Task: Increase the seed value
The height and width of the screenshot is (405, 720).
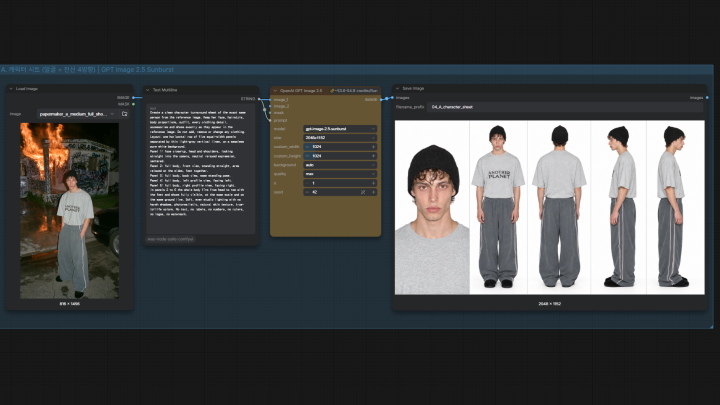Action: click(x=373, y=192)
